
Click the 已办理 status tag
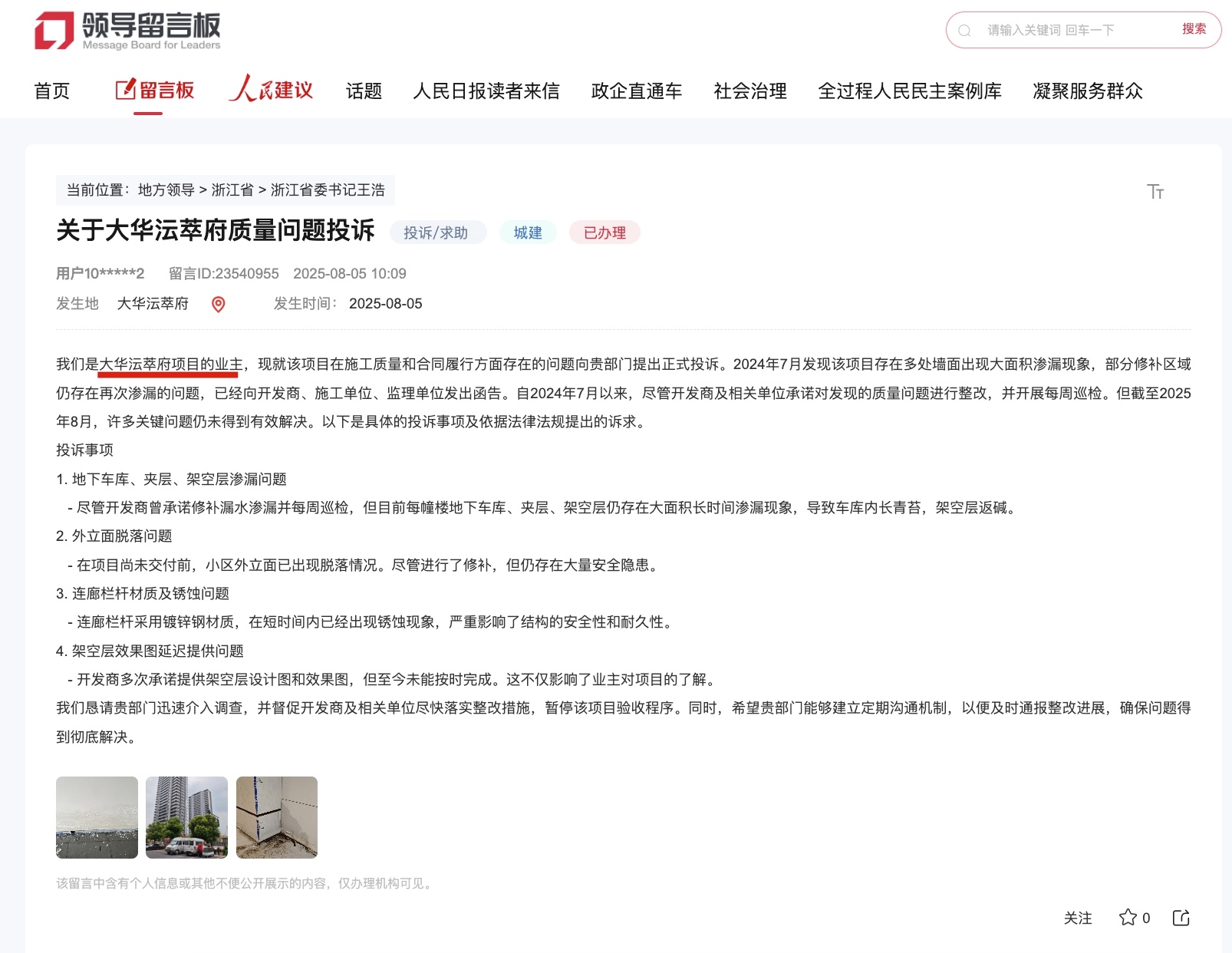click(604, 232)
